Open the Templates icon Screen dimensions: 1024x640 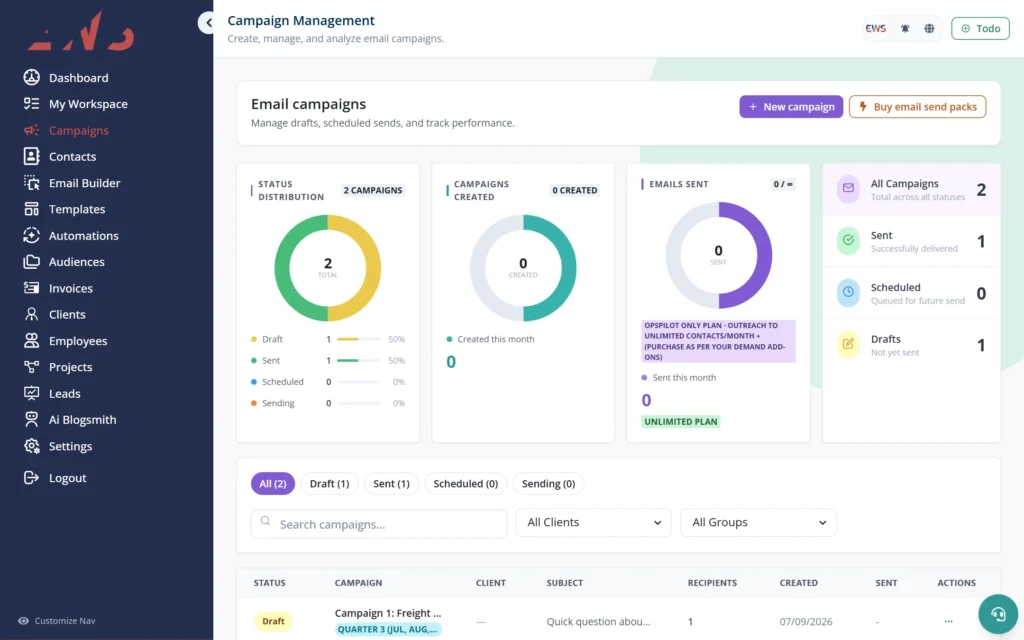[x=31, y=209]
